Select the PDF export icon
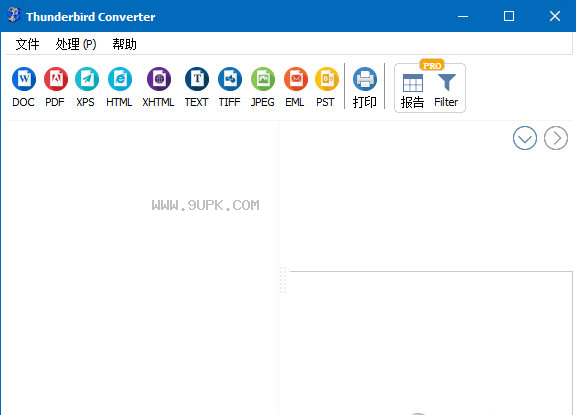 point(55,87)
